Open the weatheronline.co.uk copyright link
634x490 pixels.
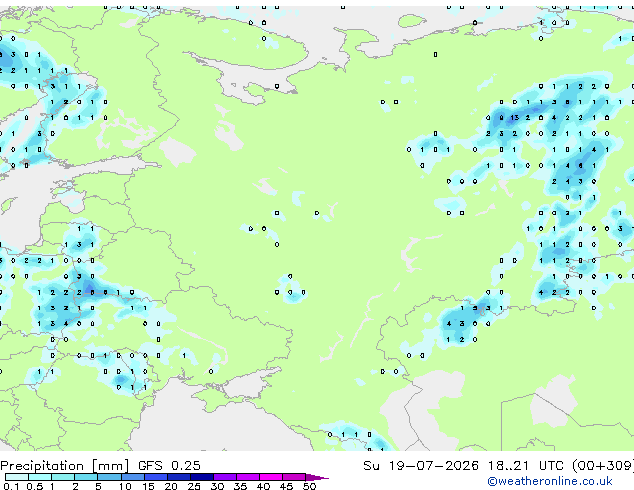point(550,481)
